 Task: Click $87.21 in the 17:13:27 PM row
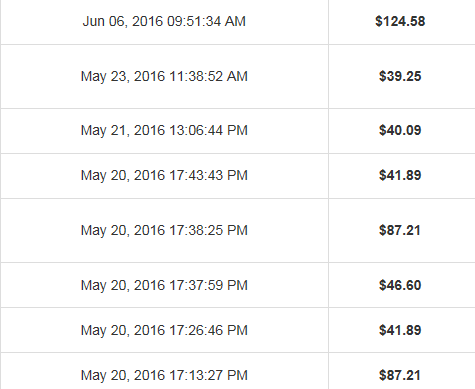point(400,375)
